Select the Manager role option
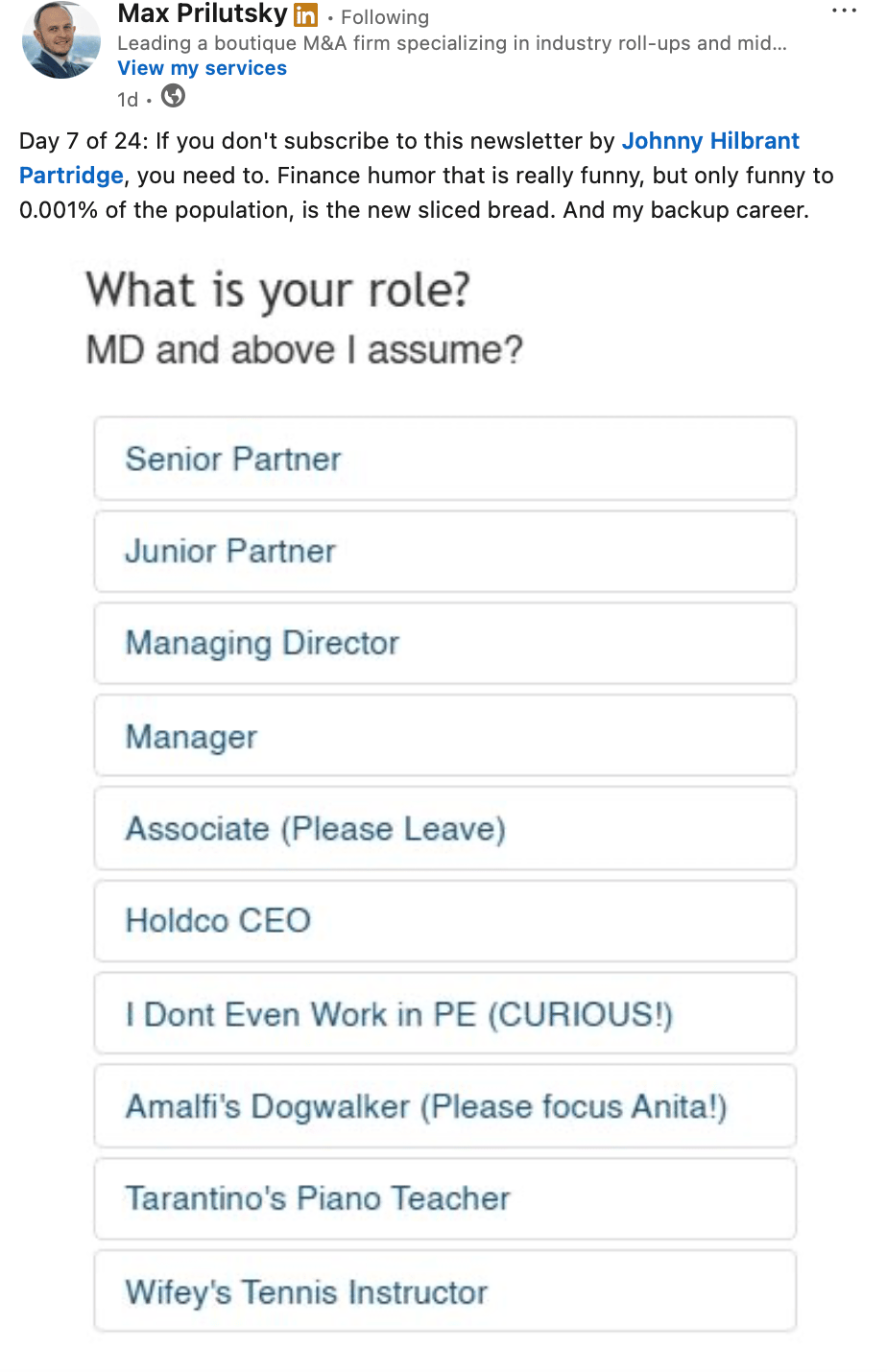 point(444,736)
